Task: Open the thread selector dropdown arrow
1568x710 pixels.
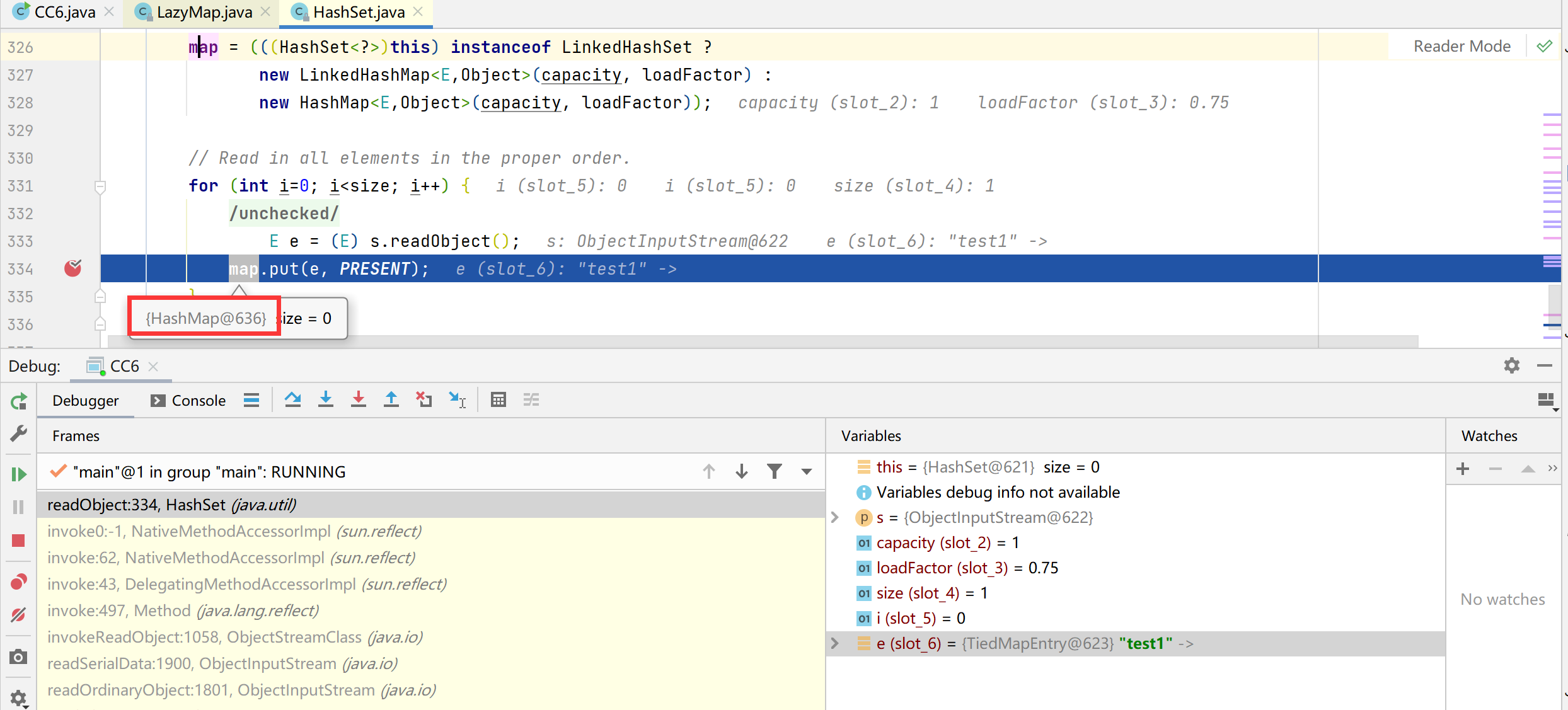Action: point(807,472)
